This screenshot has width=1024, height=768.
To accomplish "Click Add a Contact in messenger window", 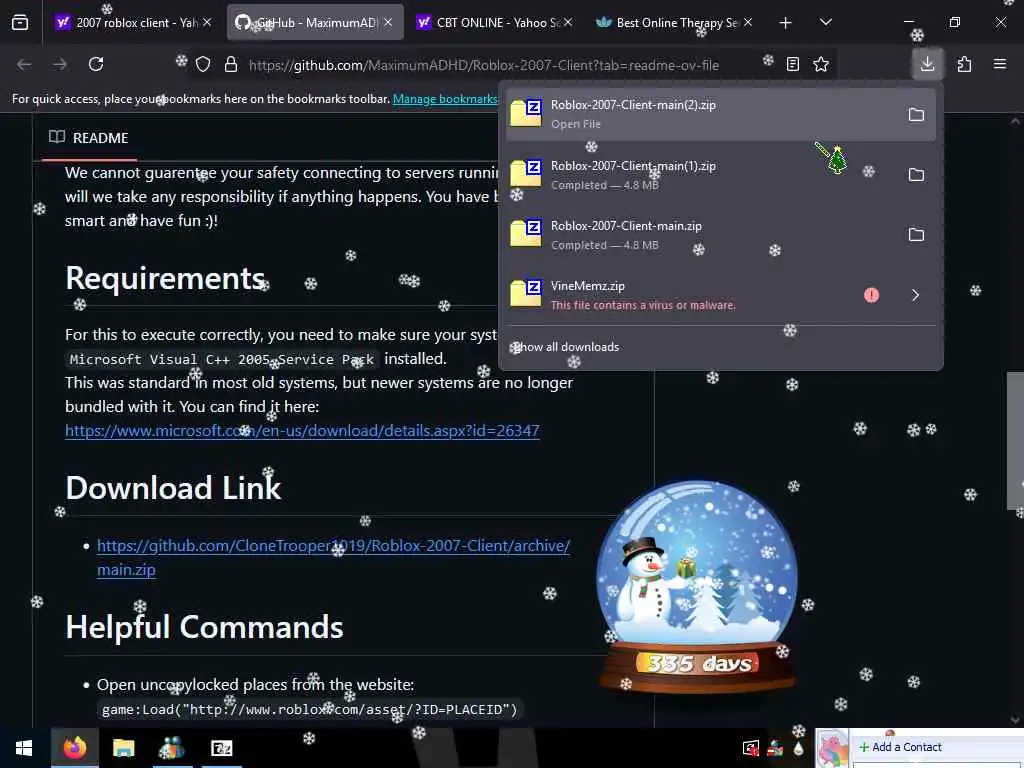I will [901, 747].
